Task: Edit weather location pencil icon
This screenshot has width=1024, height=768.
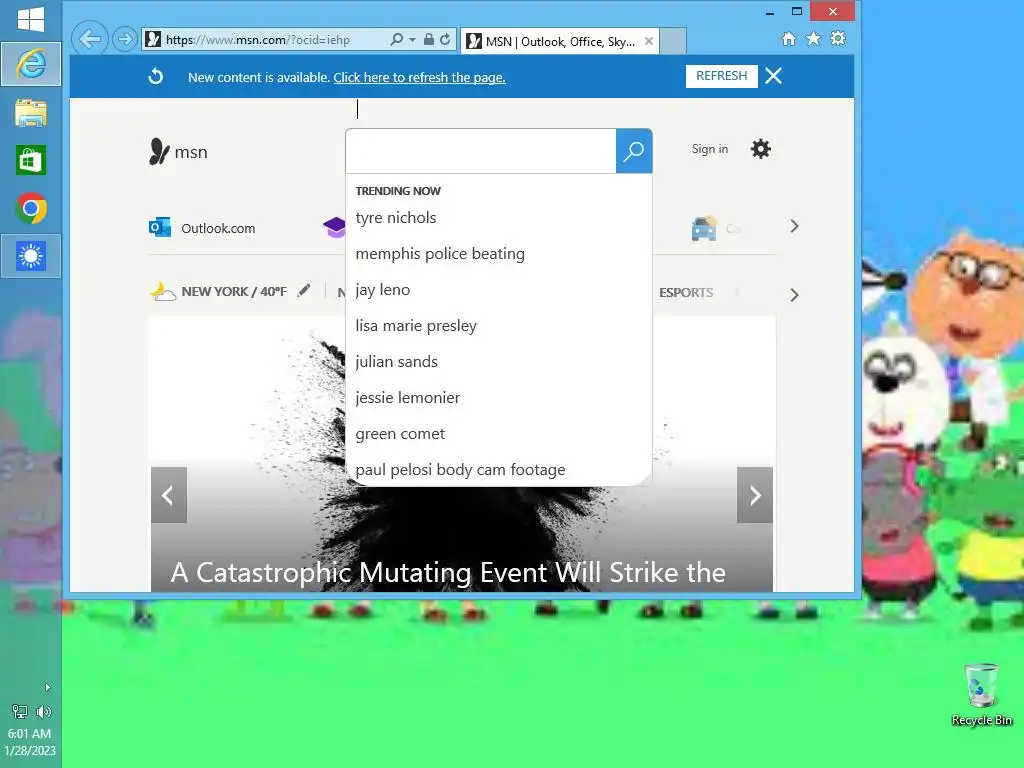Action: click(x=304, y=291)
